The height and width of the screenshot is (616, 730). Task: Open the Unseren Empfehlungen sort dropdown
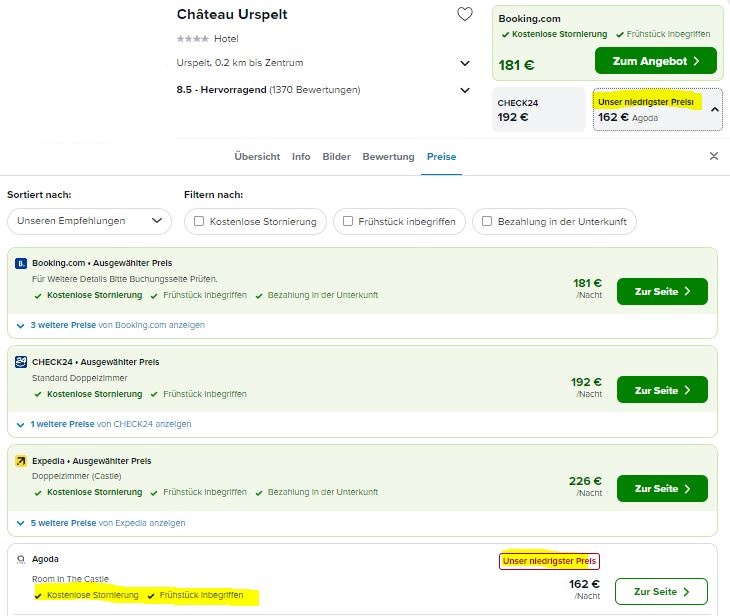tap(89, 221)
